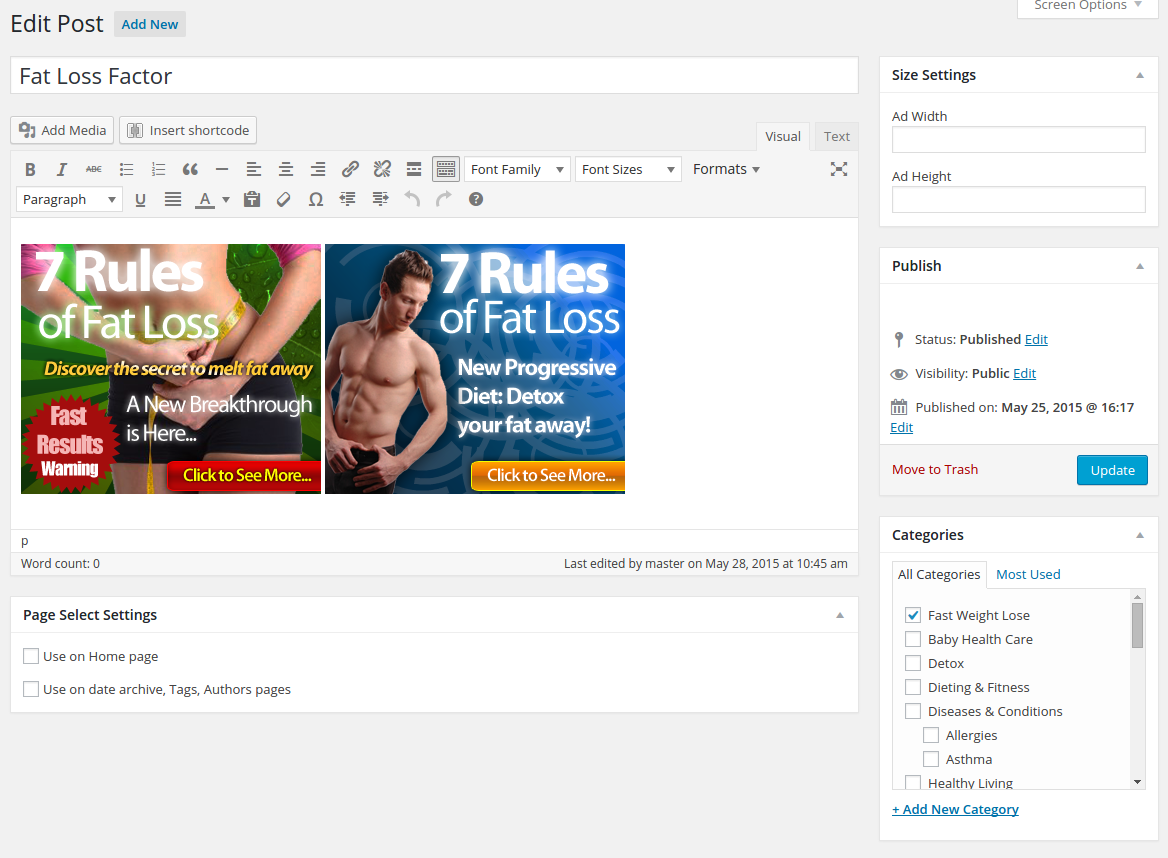This screenshot has width=1168, height=858.
Task: Click the Add New post button
Action: click(150, 25)
